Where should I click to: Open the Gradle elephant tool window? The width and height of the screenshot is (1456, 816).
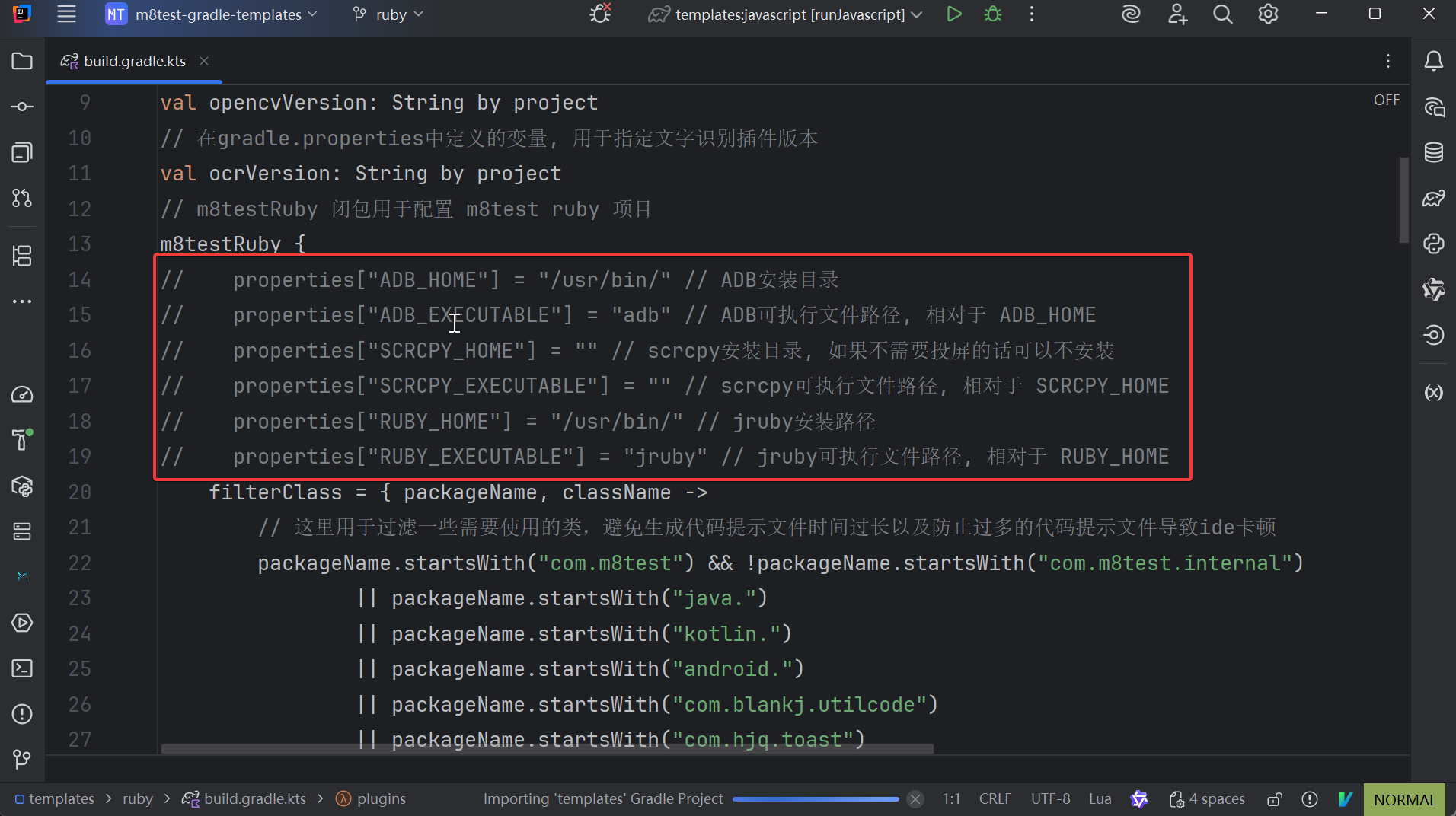1434,199
